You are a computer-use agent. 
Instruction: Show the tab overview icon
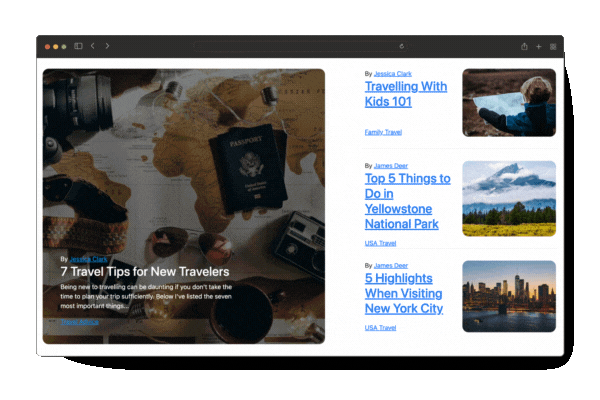click(x=552, y=46)
